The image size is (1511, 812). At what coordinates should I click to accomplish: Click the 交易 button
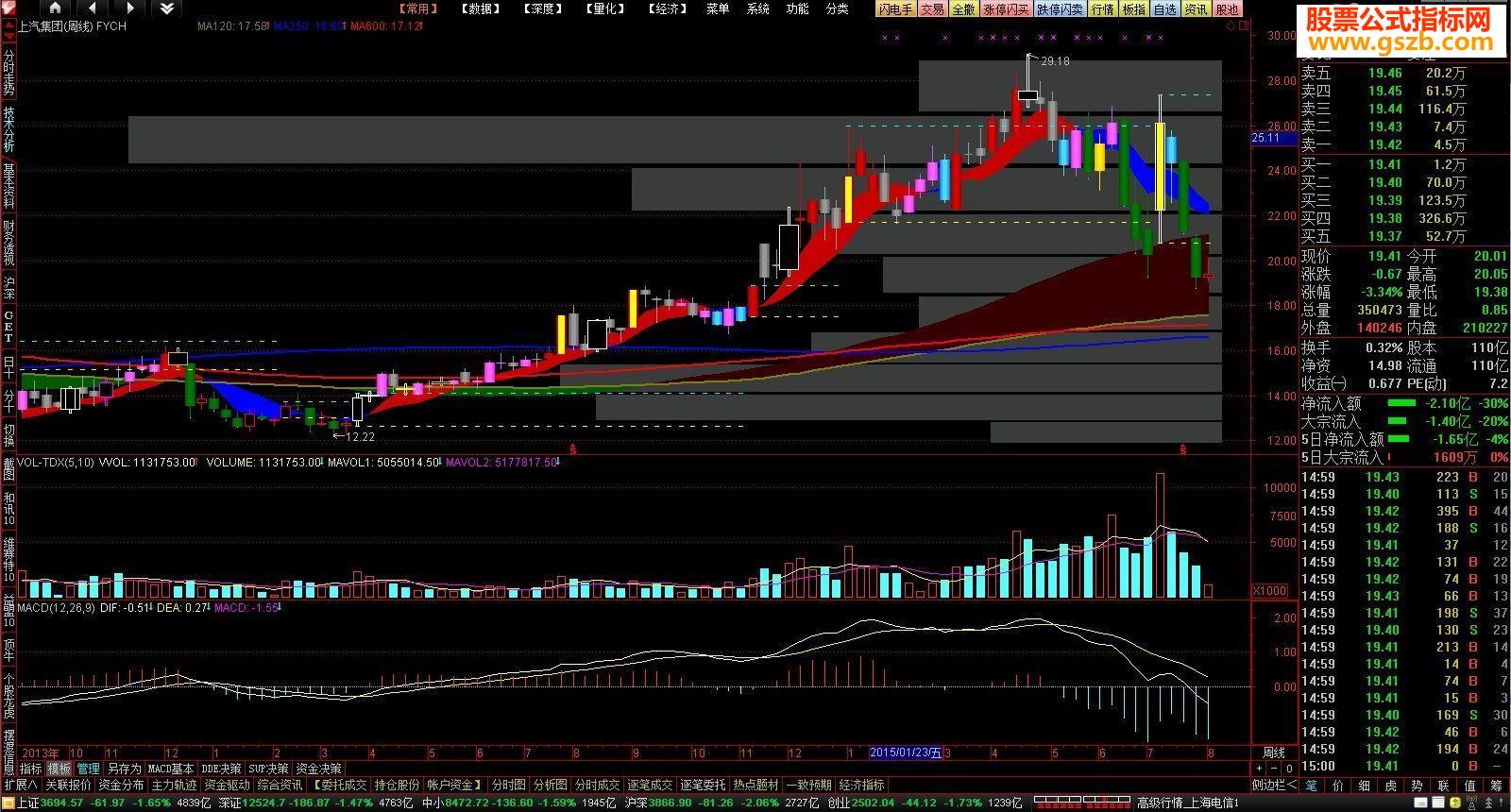pos(932,9)
